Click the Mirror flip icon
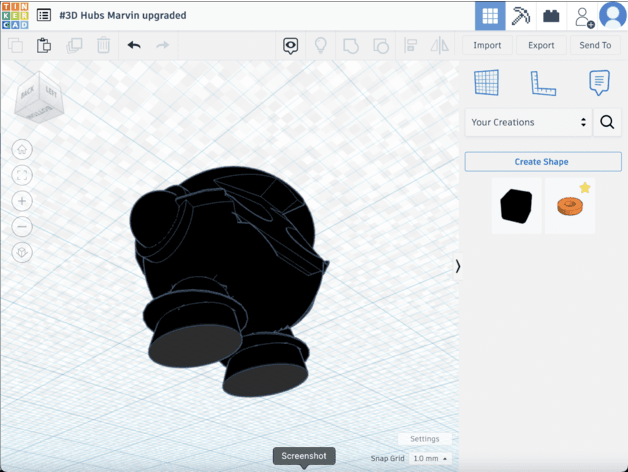 440,45
